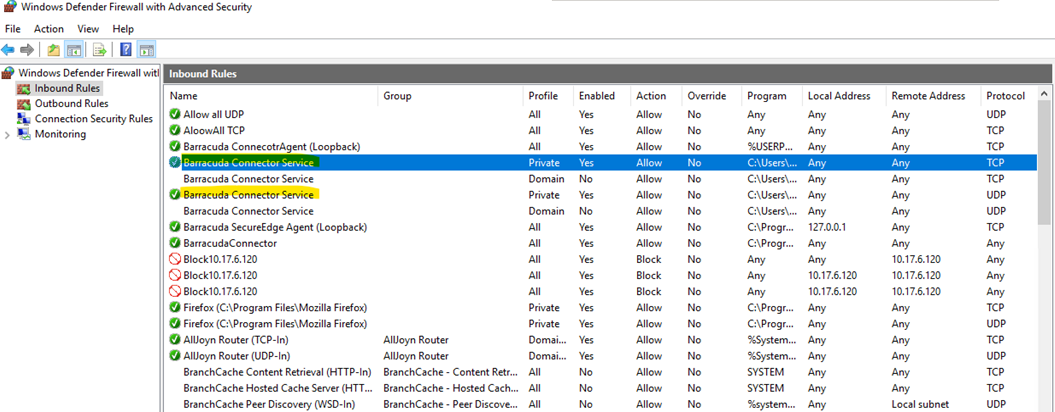Sort by the Name column header
The width and height of the screenshot is (1055, 412).
click(x=271, y=96)
